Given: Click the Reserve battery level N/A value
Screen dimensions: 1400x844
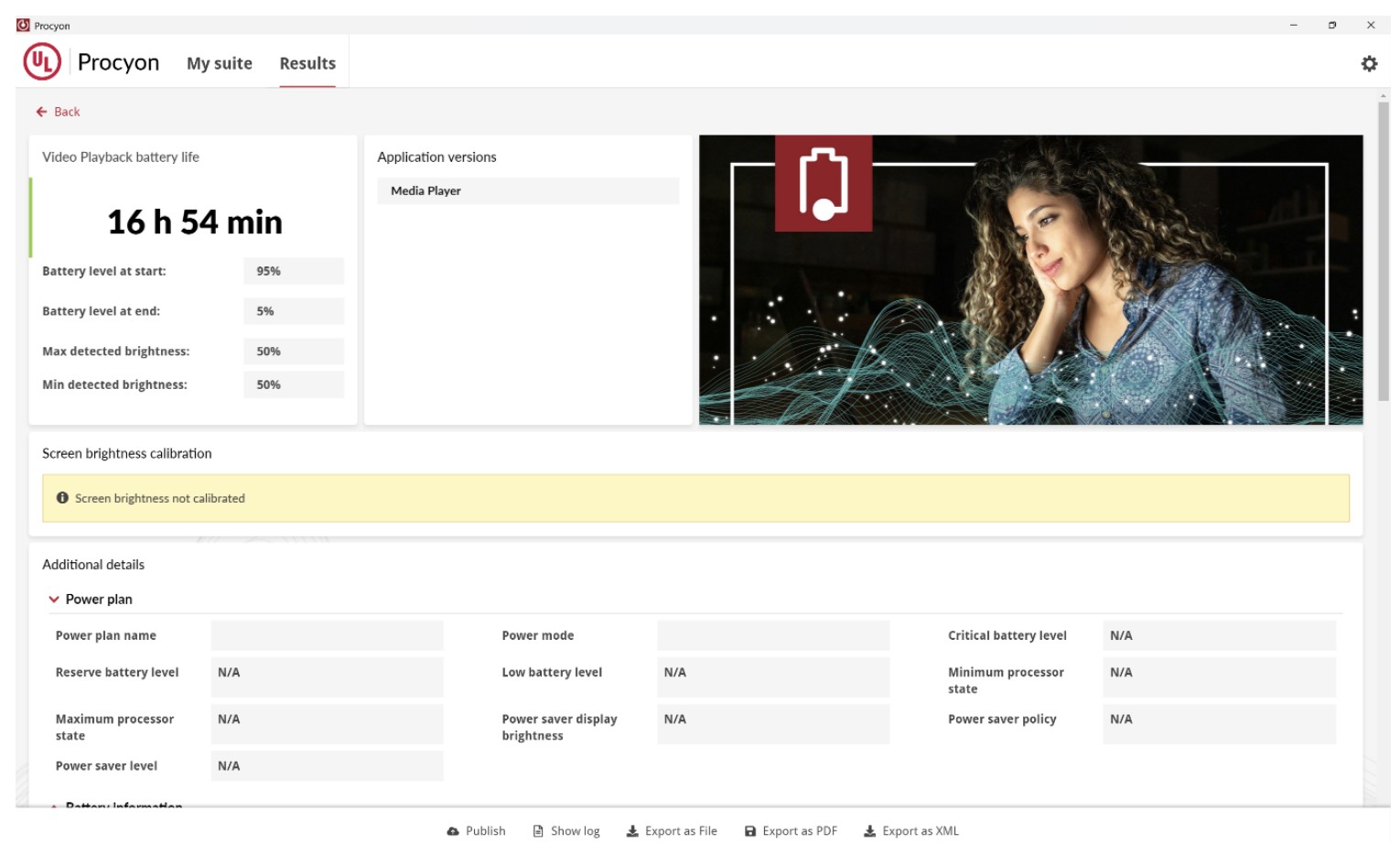Looking at the screenshot, I should (x=327, y=677).
